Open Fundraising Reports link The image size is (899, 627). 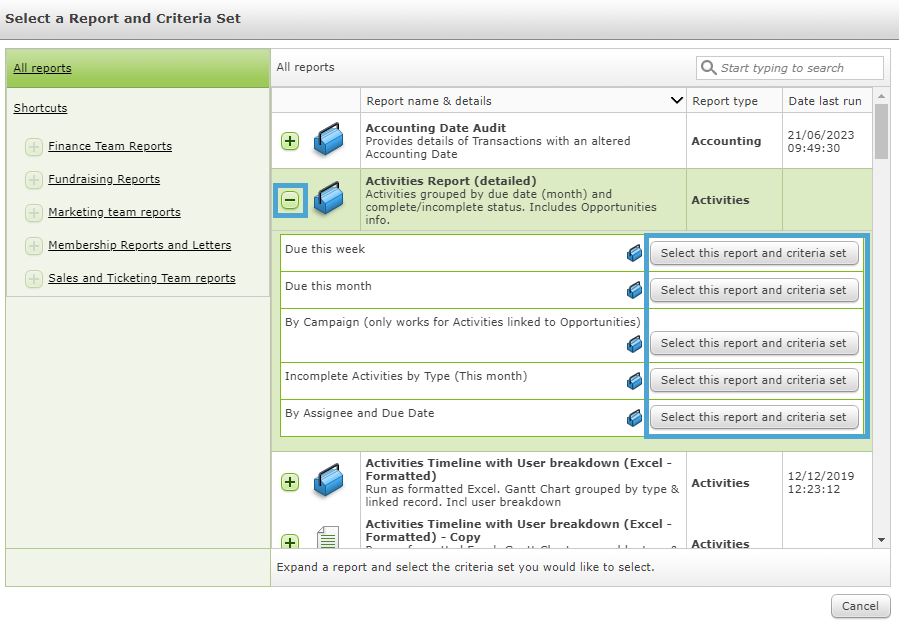(104, 179)
